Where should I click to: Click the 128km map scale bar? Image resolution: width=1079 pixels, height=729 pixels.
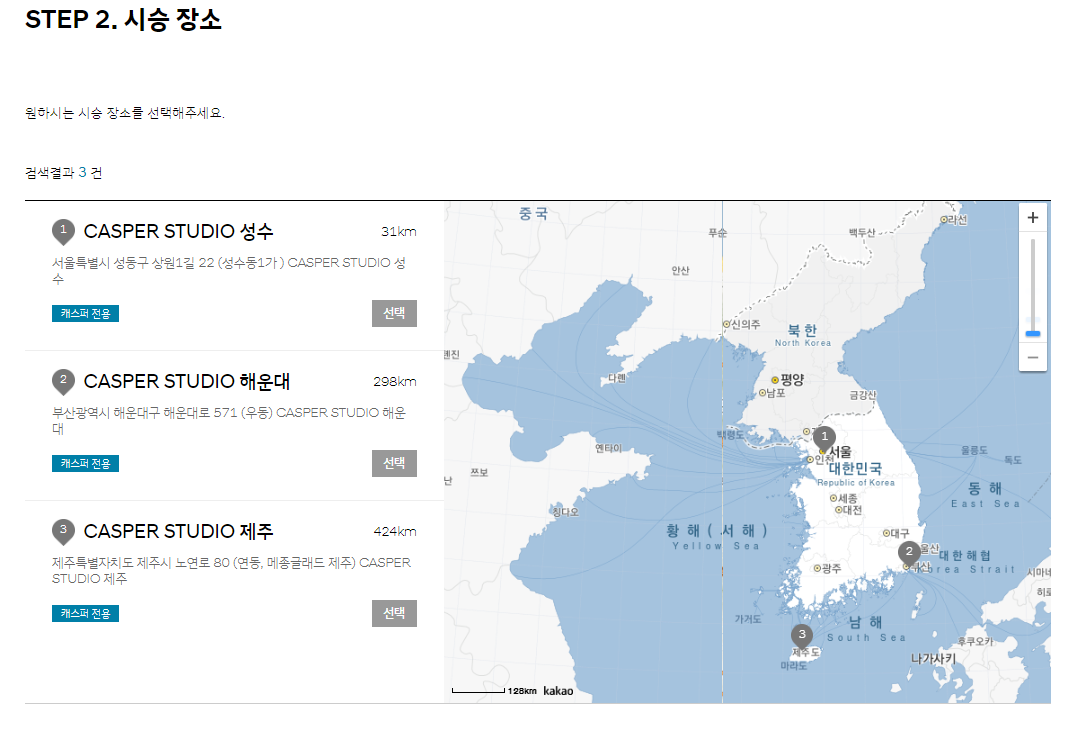click(494, 690)
